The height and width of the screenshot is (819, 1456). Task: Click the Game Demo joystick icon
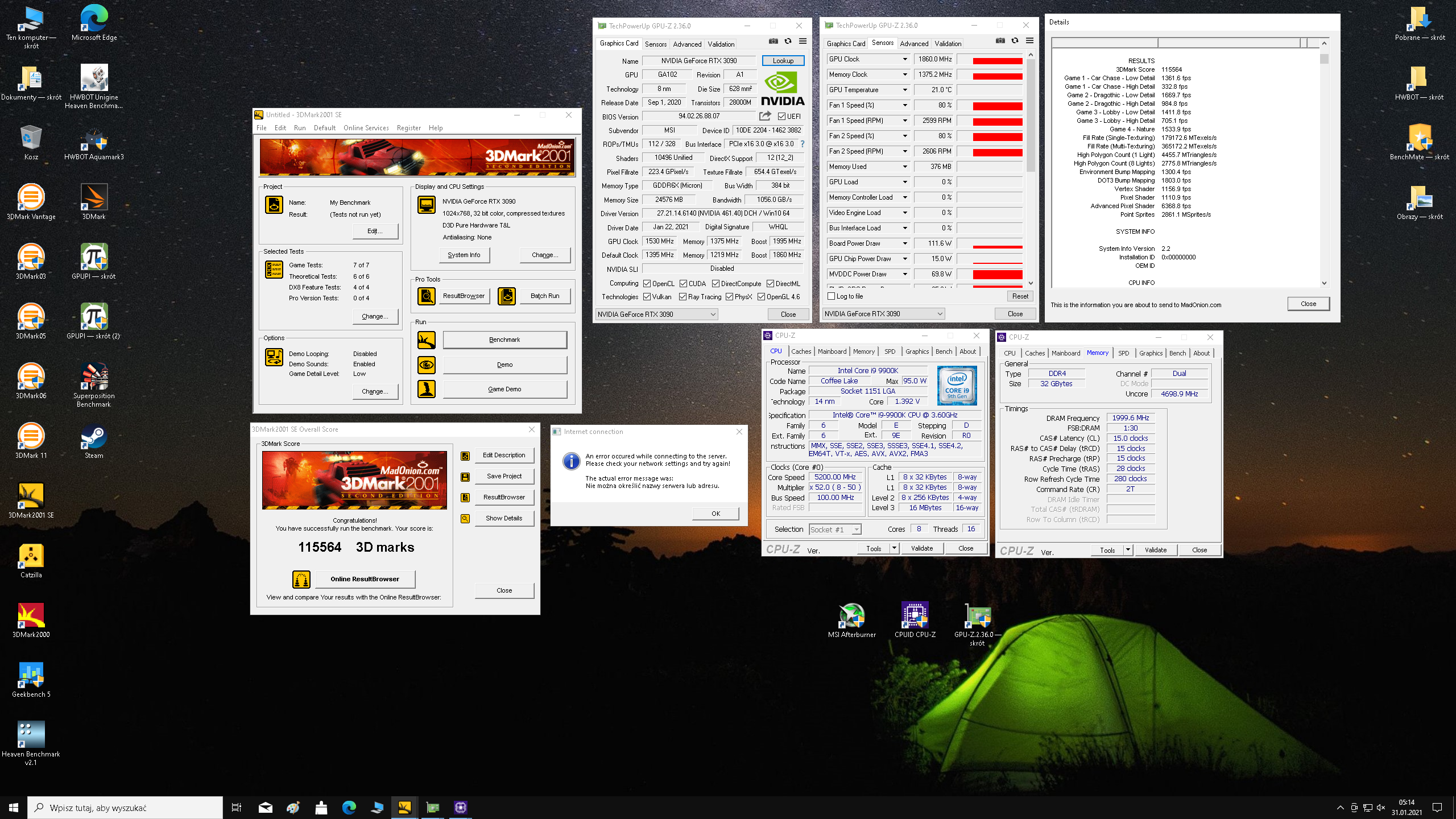point(427,389)
